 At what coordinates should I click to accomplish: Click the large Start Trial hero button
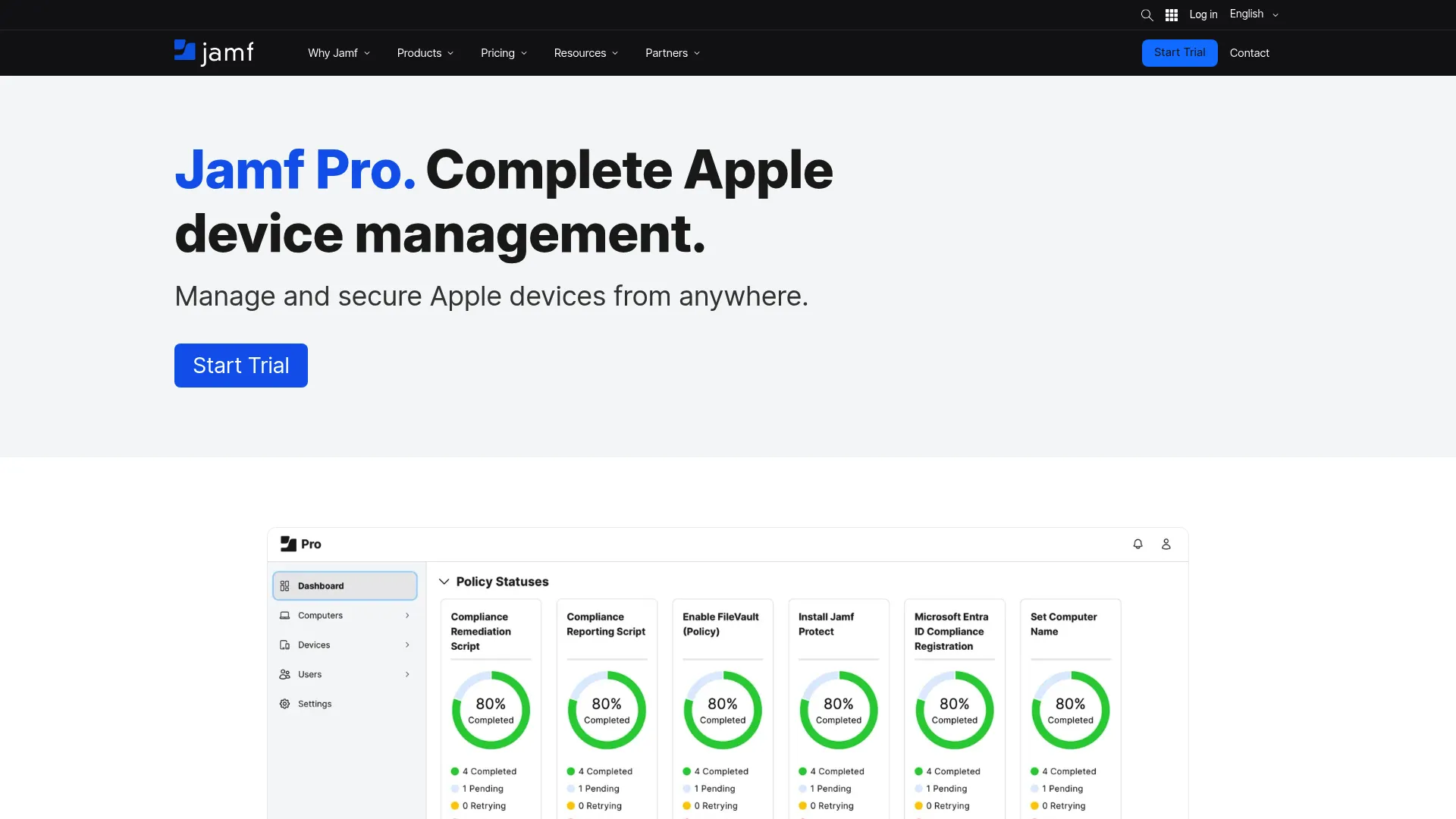[241, 366]
